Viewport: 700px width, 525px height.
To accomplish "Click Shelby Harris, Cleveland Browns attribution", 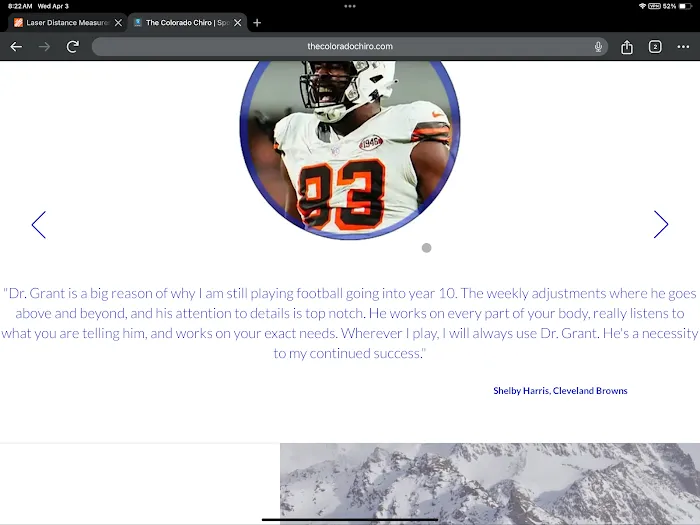I will [560, 391].
